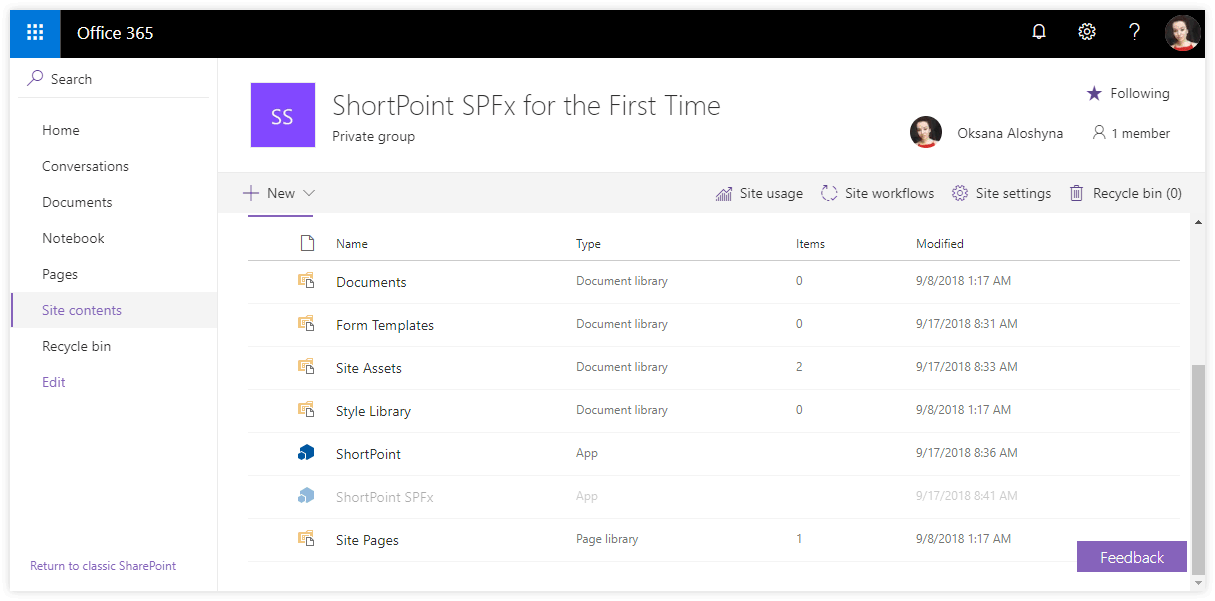
Task: Open Return to classic SharePoint link
Action: click(103, 565)
